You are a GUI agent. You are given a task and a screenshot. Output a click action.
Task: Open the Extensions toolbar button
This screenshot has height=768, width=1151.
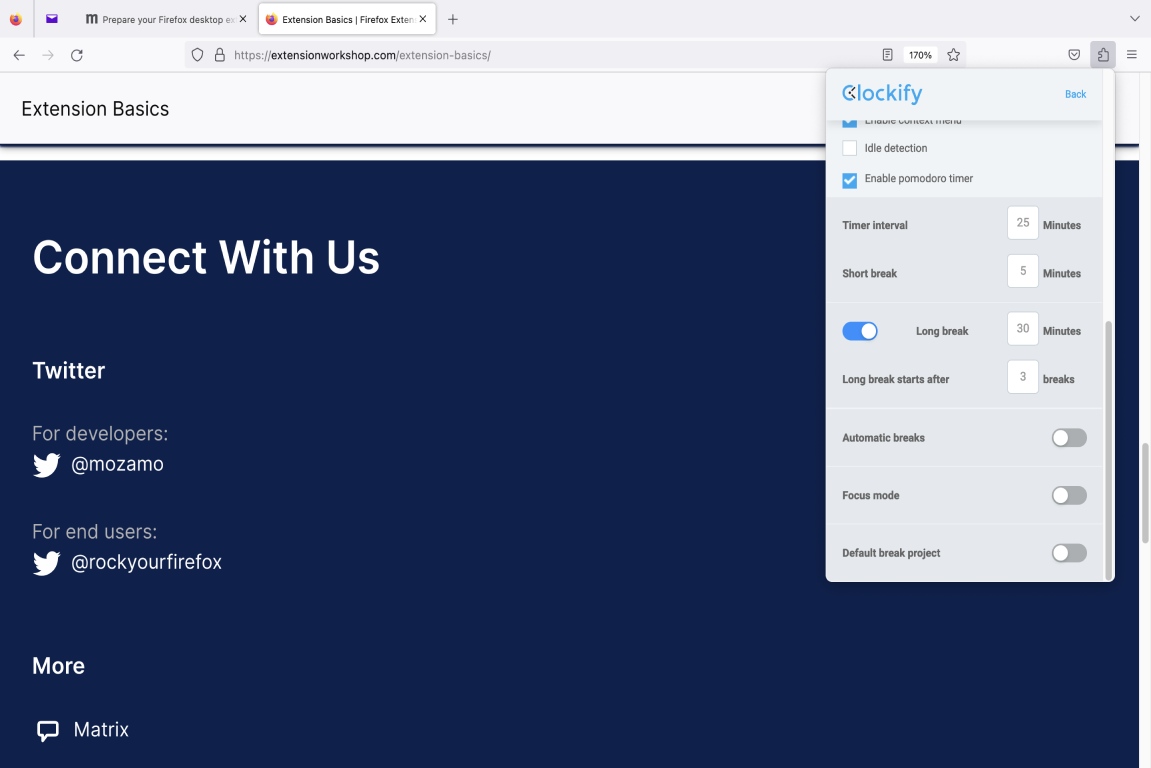point(1103,55)
